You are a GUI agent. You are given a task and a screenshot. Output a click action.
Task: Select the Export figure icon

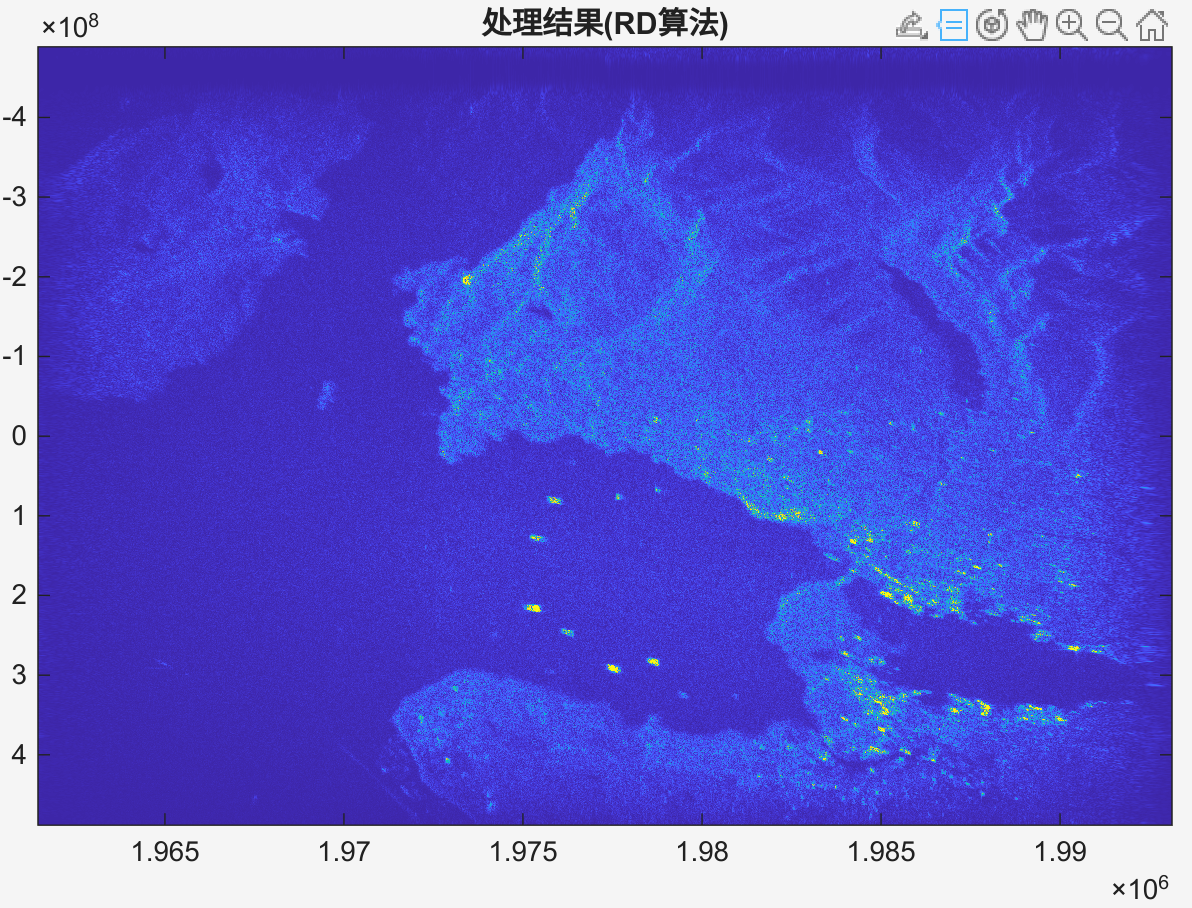click(x=910, y=27)
